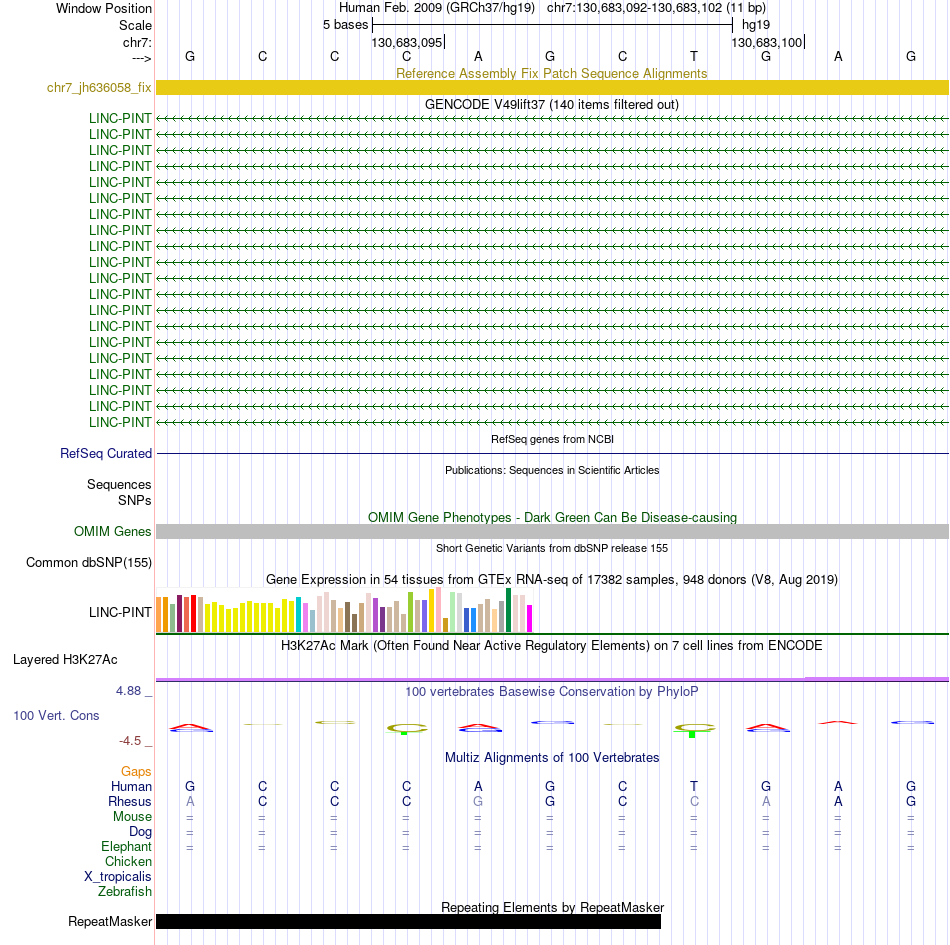Select the 100 Vert. Cons label

coord(56,715)
